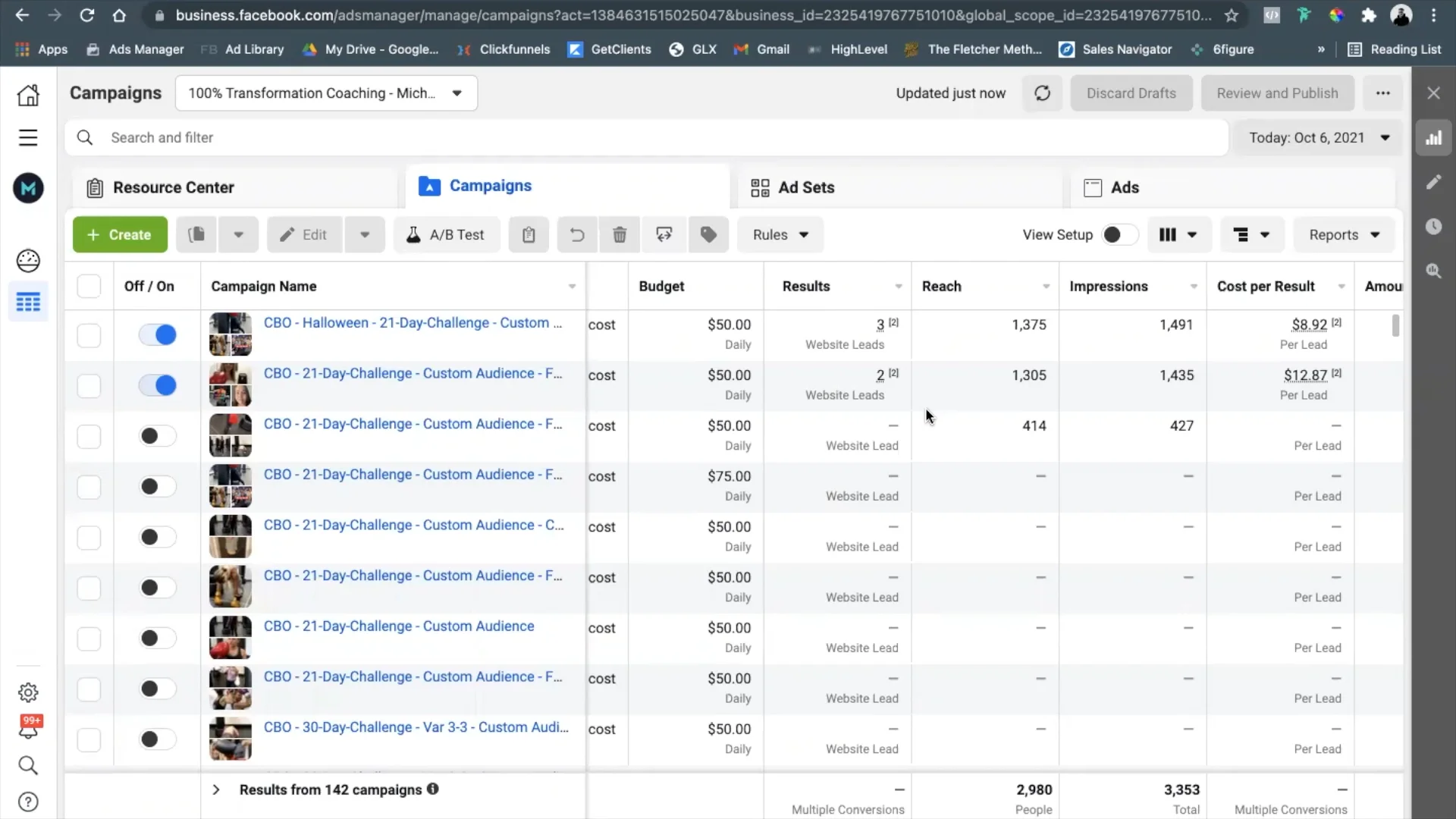Open the charts panel in the right sidebar
The height and width of the screenshot is (819, 1456).
[1434, 137]
